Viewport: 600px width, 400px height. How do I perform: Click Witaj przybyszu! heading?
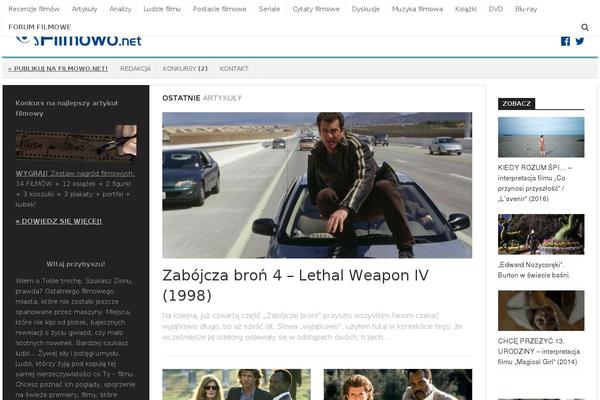tap(76, 264)
